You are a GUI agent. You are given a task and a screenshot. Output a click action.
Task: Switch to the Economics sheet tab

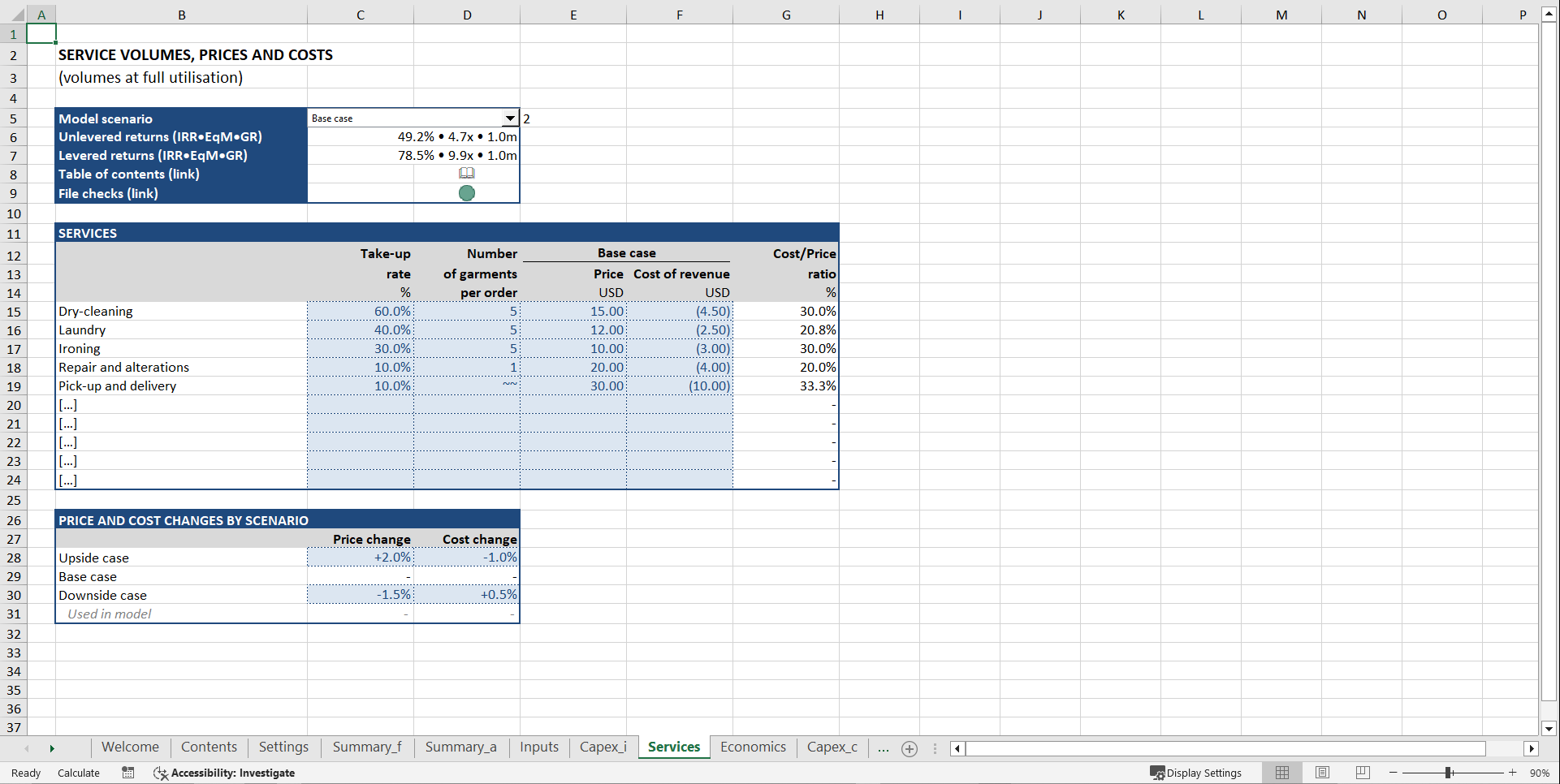coord(752,747)
